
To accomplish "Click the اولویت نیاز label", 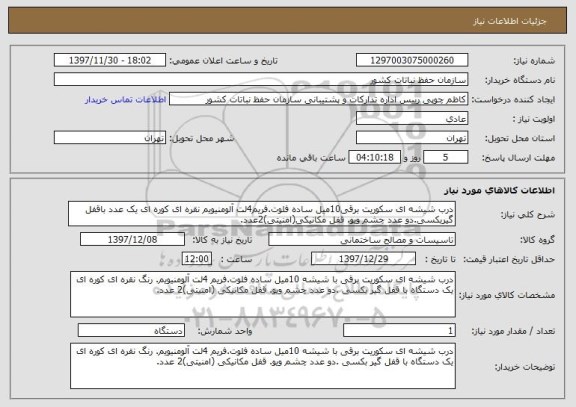I will (x=534, y=119).
